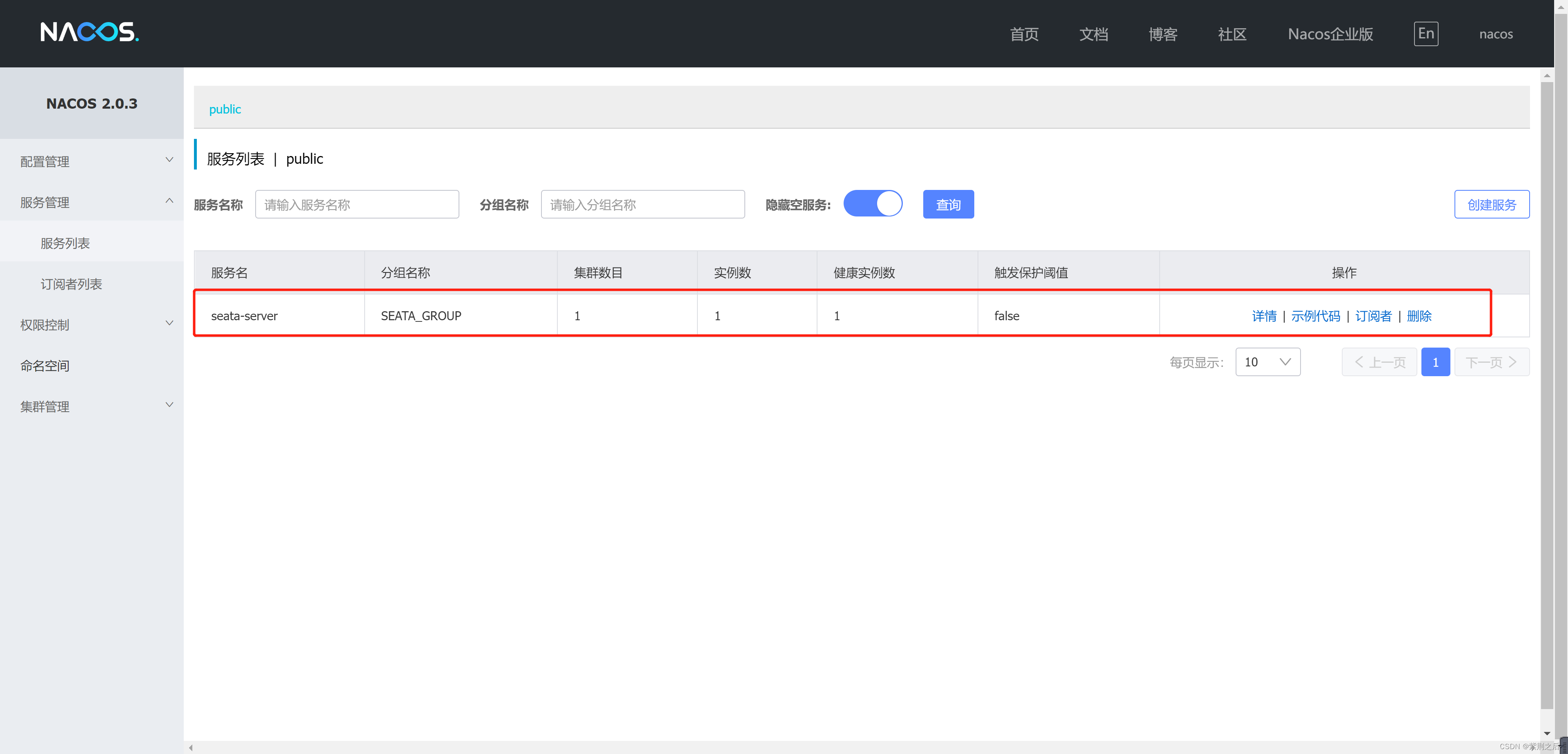Select 服务列表 in the sidebar
This screenshot has width=1568, height=754.
(65, 243)
